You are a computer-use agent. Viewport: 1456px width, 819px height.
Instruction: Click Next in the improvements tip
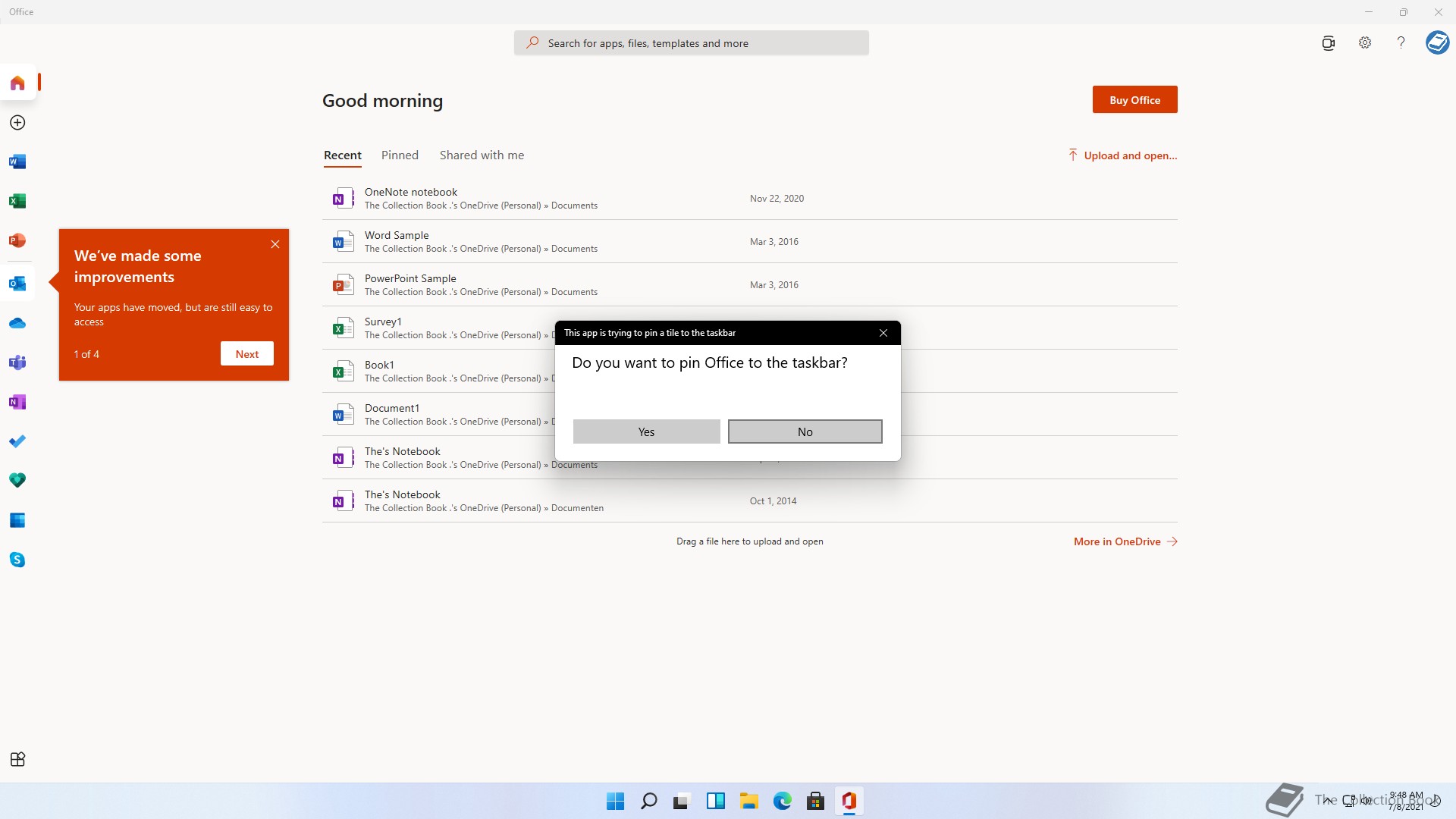246,354
